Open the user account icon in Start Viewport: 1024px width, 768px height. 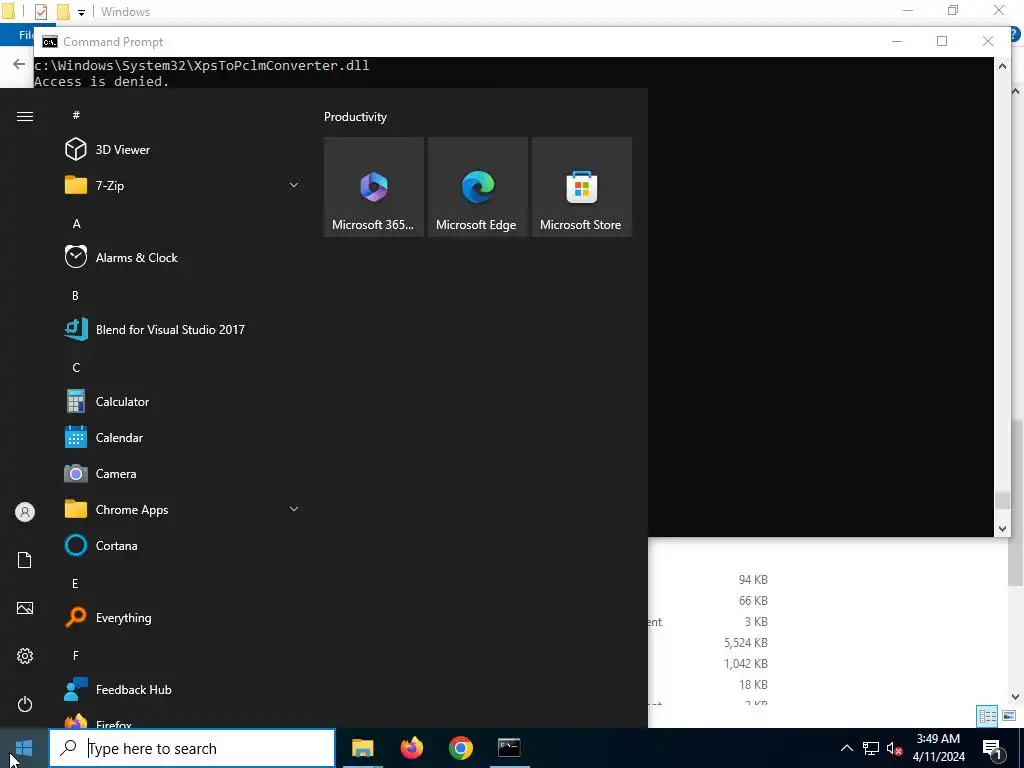(x=25, y=512)
